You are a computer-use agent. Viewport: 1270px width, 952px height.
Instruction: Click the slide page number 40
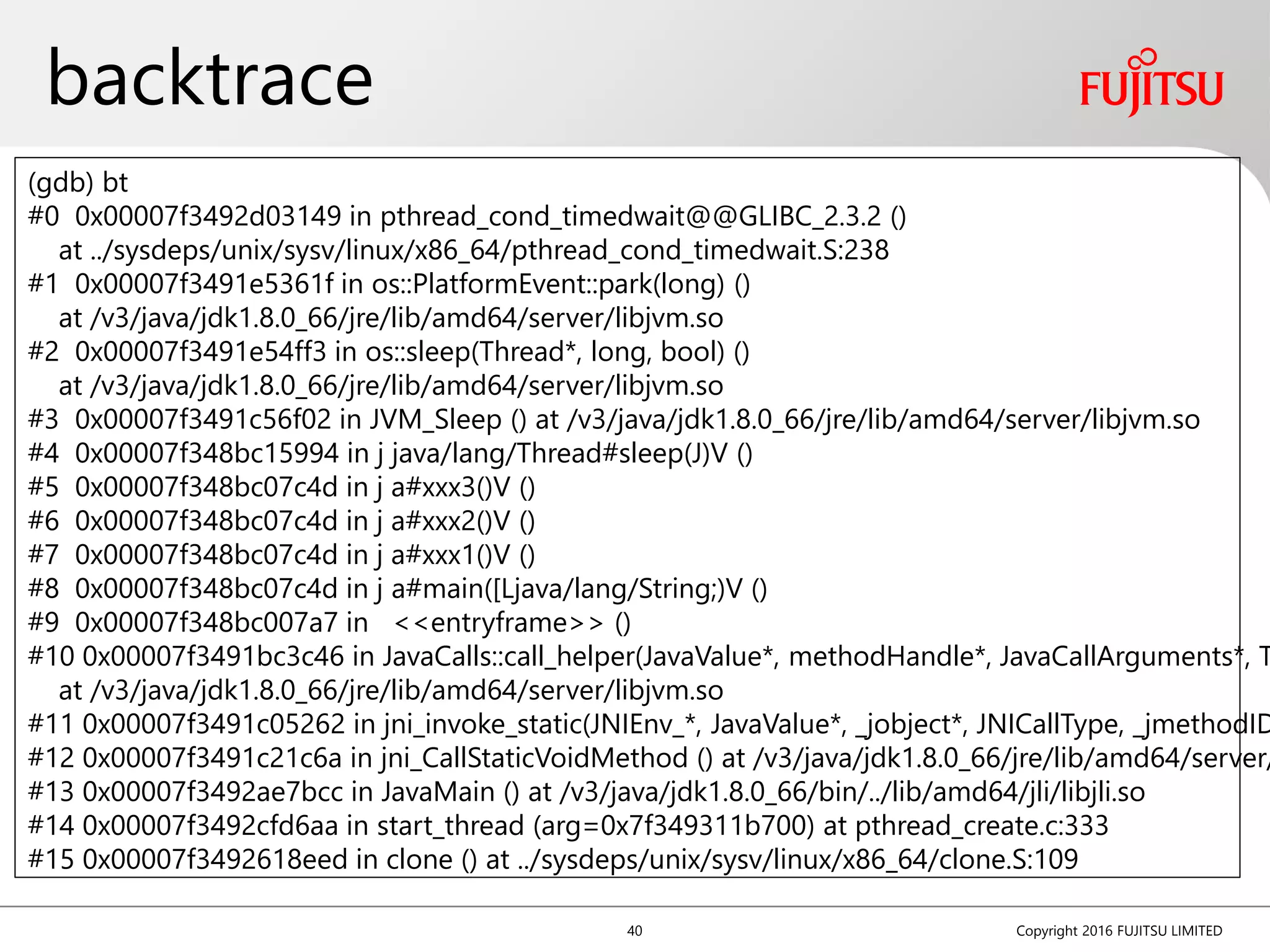pyautogui.click(x=635, y=930)
